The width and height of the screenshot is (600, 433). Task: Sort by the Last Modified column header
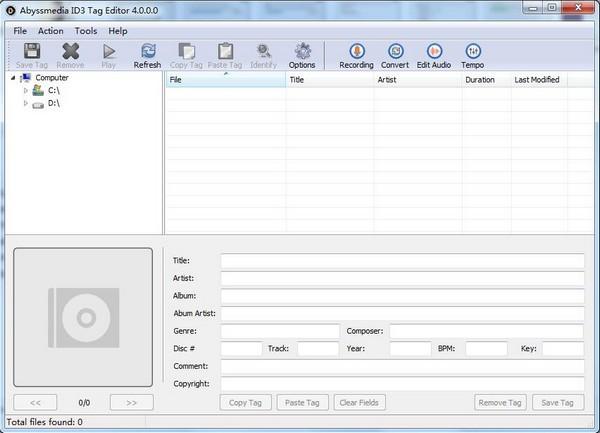(x=539, y=80)
